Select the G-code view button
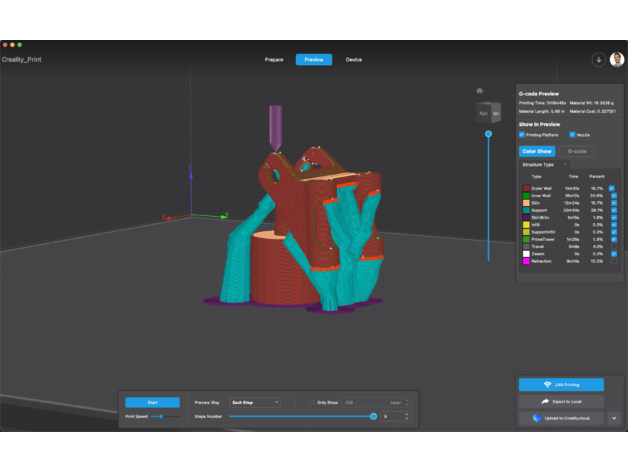 (x=577, y=151)
